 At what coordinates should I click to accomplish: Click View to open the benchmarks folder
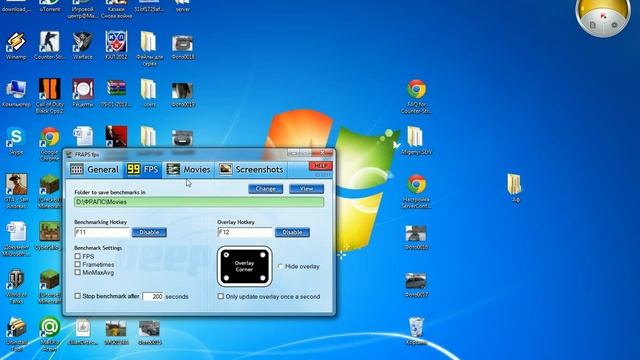[x=307, y=189]
